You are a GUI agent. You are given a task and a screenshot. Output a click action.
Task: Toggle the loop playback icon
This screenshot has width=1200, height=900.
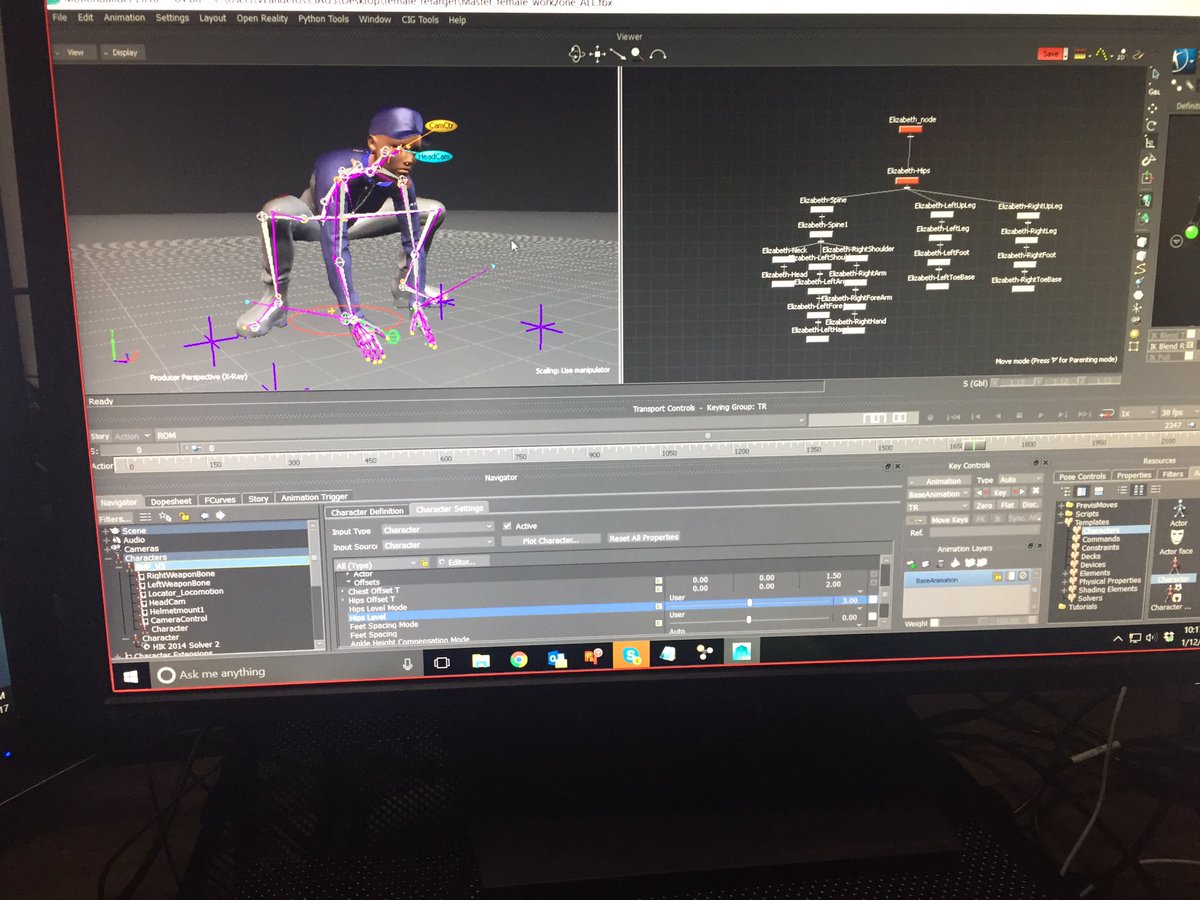(x=1107, y=413)
